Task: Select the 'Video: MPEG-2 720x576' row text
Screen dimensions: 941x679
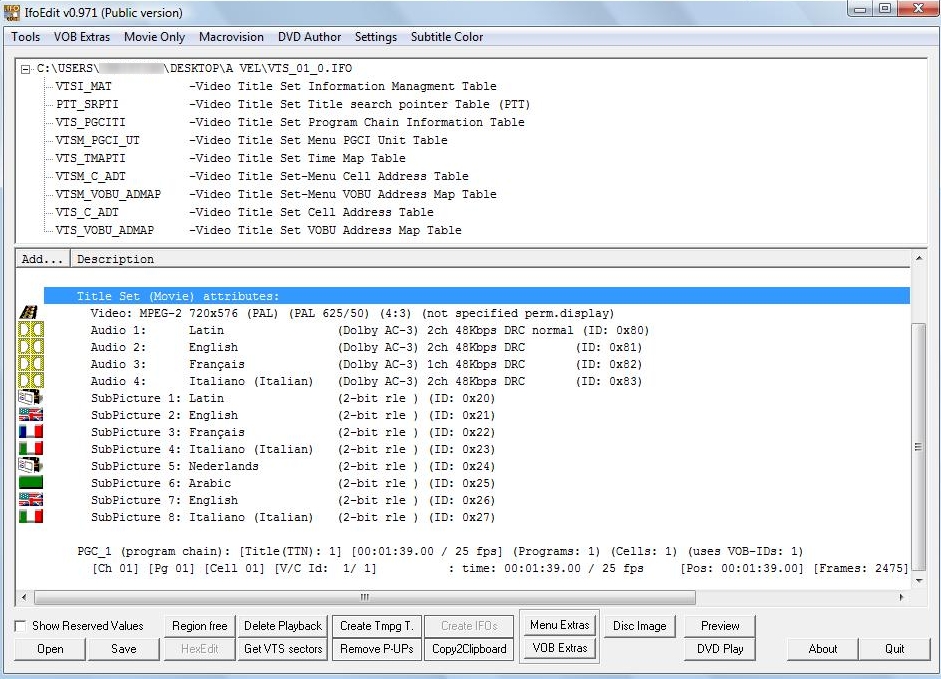Action: coord(352,313)
